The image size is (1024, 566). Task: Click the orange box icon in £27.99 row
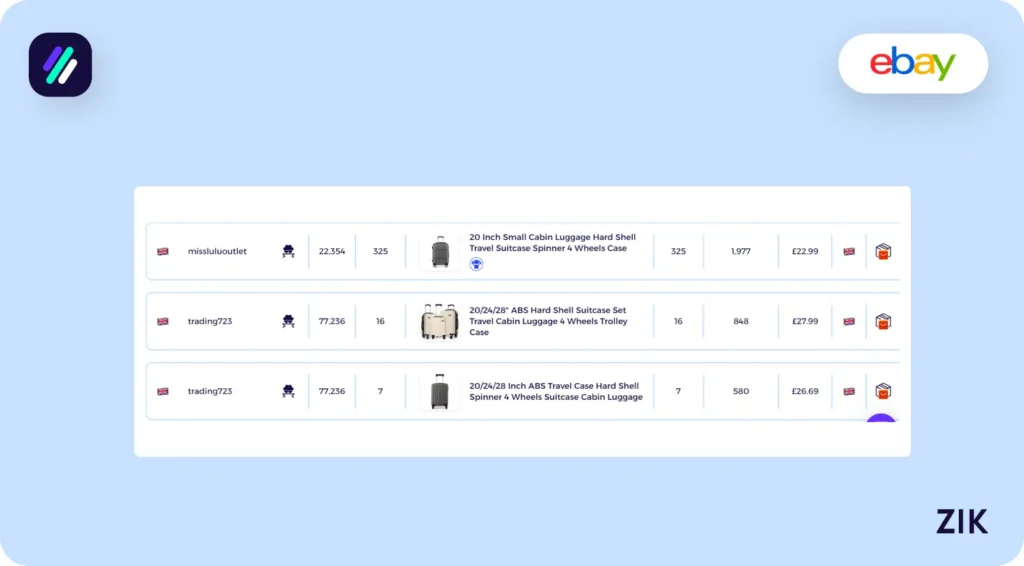coord(883,321)
